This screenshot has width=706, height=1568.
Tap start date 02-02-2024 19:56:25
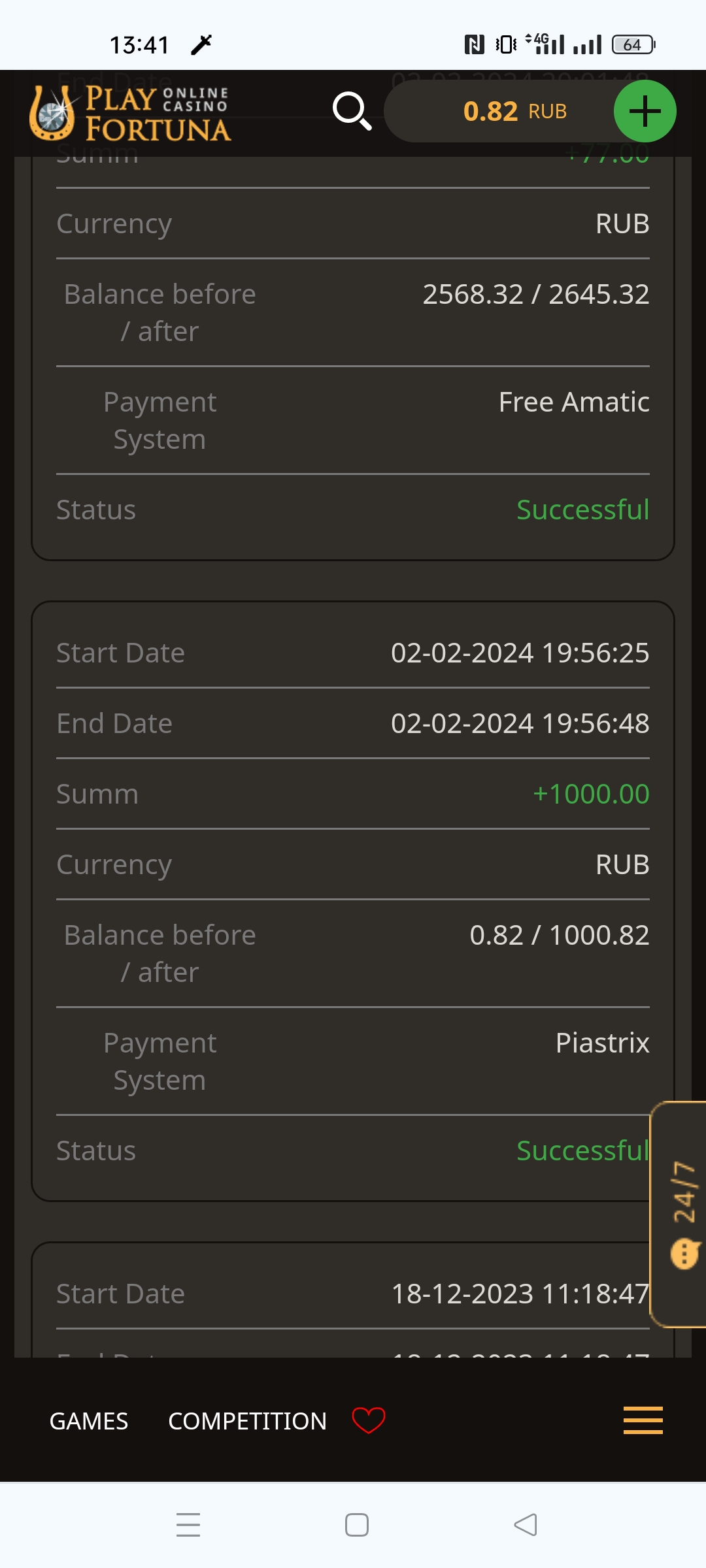point(520,653)
